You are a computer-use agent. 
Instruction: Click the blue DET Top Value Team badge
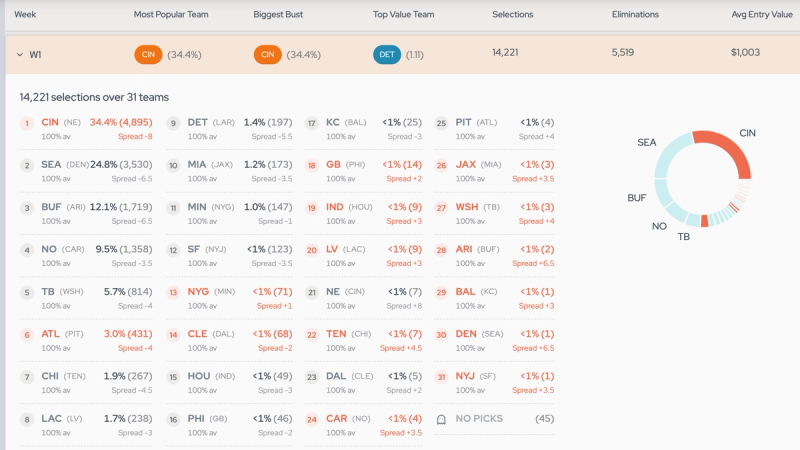387,55
